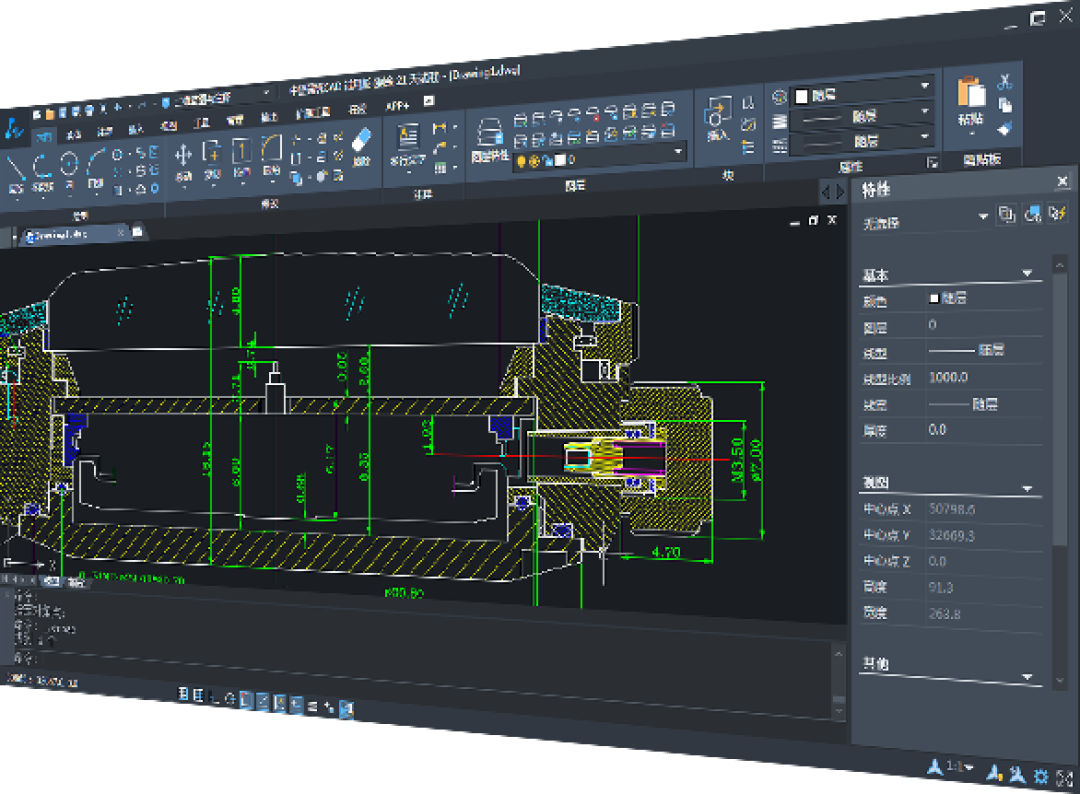Click Select Objects icon in Properties panel
1080x794 pixels.
(1032, 214)
